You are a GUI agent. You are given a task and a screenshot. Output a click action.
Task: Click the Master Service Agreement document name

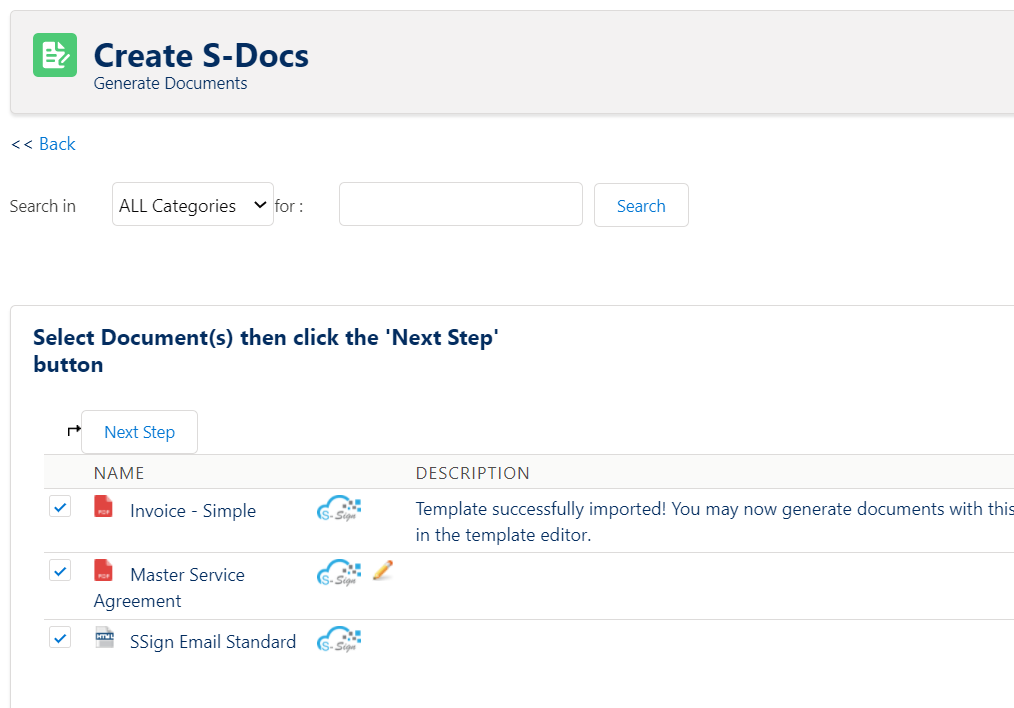coord(169,588)
